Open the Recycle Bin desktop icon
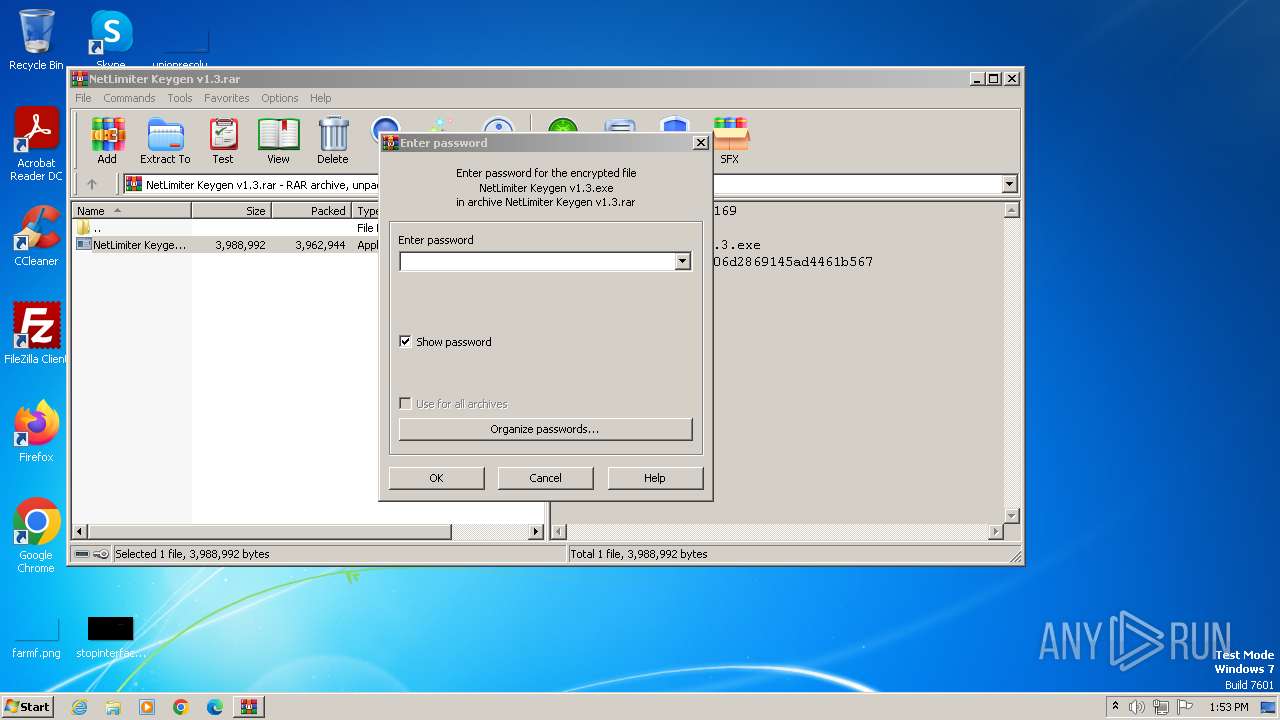This screenshot has width=1280, height=720. coord(36,40)
